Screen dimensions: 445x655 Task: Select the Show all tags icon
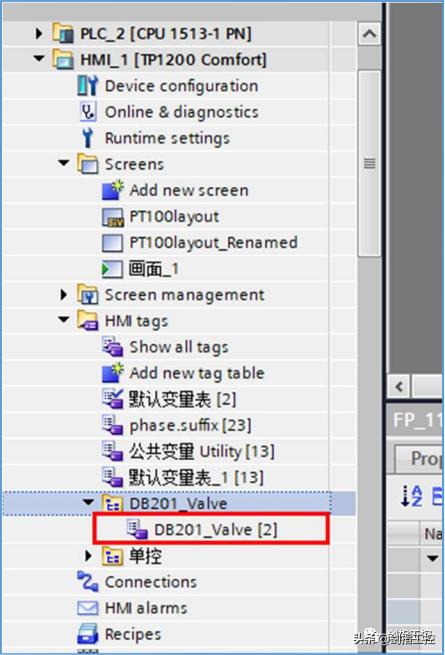click(x=113, y=347)
